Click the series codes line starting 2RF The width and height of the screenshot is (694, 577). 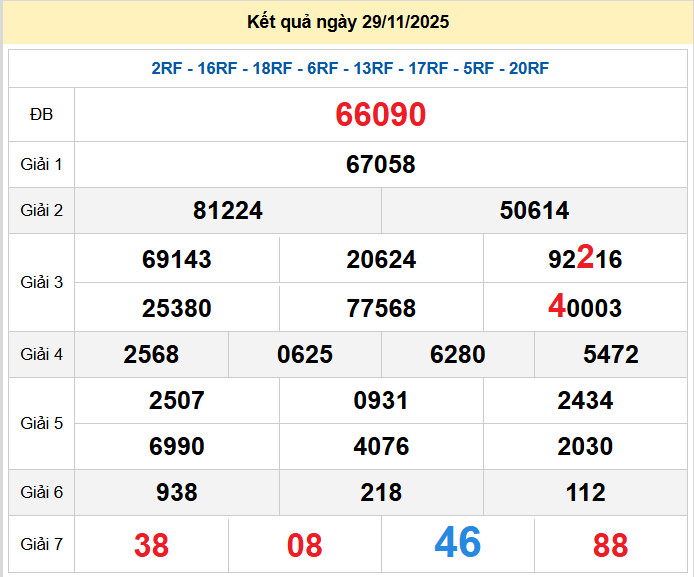click(350, 68)
